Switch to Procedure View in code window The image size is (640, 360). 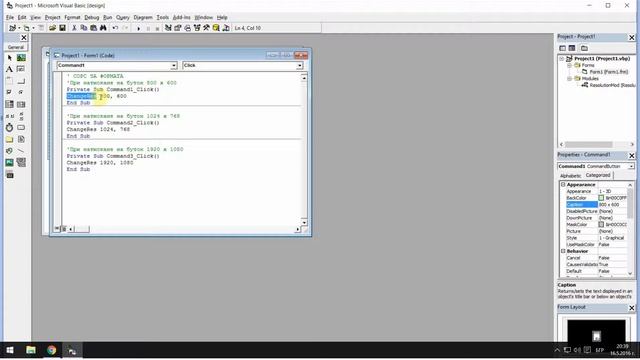click(57, 229)
